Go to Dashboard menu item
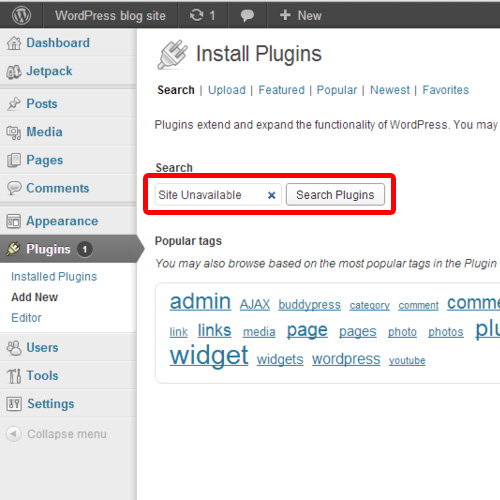This screenshot has width=500, height=500. pos(58,43)
